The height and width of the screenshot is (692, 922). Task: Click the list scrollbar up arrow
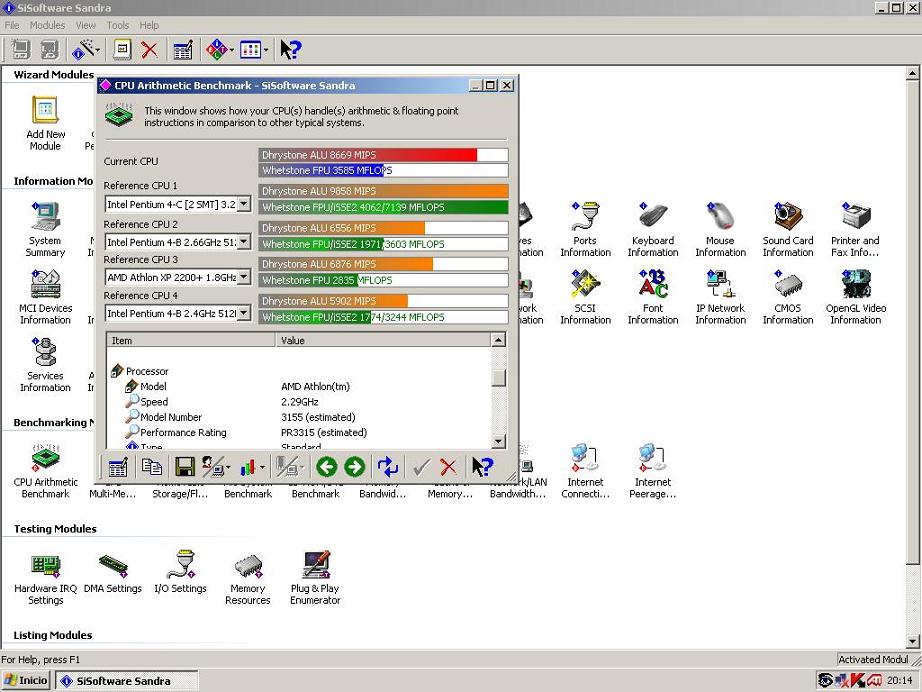pos(498,340)
